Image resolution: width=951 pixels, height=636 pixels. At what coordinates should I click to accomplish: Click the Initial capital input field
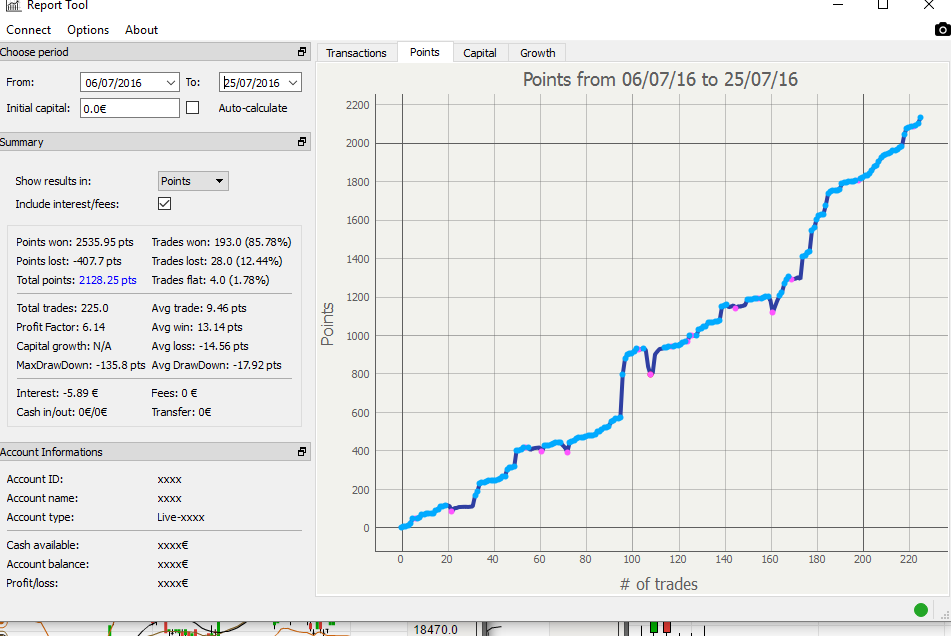click(x=129, y=108)
